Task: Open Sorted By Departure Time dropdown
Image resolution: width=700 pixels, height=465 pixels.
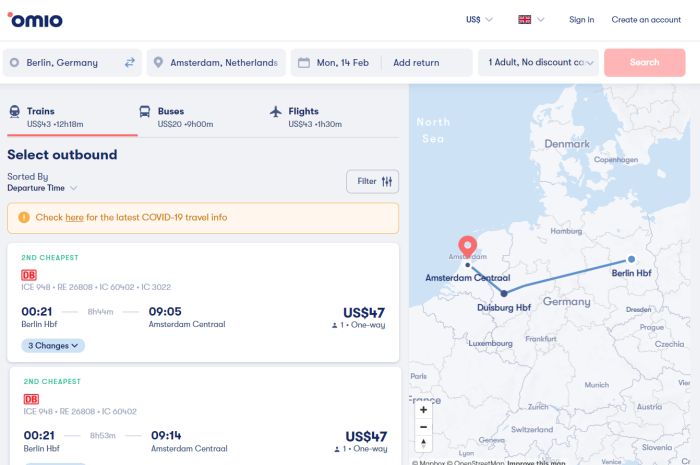Action: 42,188
